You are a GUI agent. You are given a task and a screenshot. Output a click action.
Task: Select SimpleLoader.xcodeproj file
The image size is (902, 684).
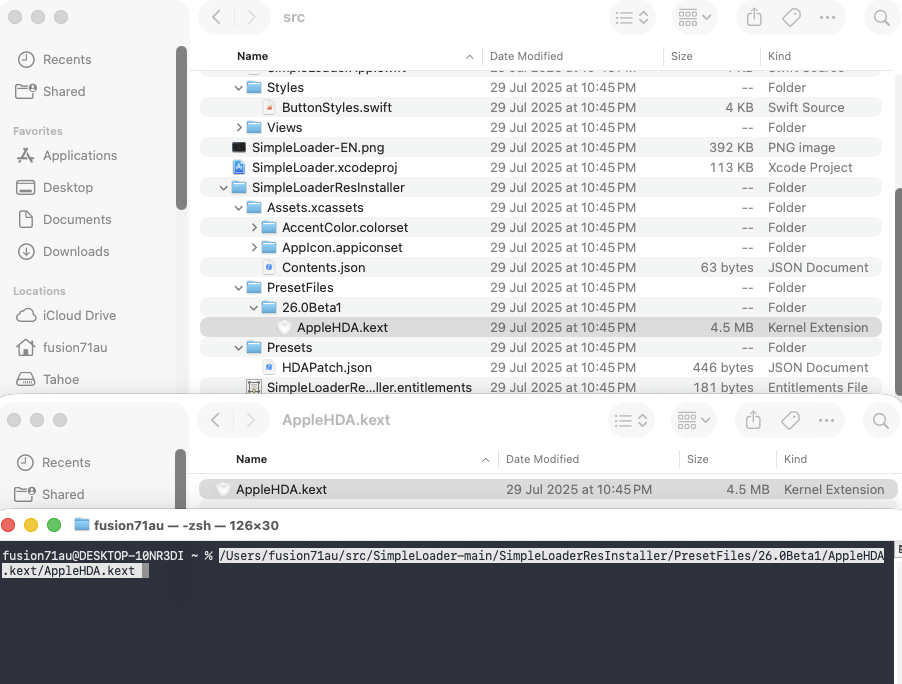coord(541,168)
